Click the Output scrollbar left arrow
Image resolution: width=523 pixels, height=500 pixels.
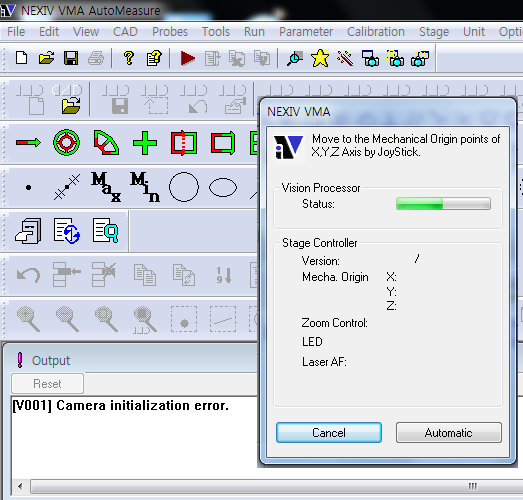(20, 486)
